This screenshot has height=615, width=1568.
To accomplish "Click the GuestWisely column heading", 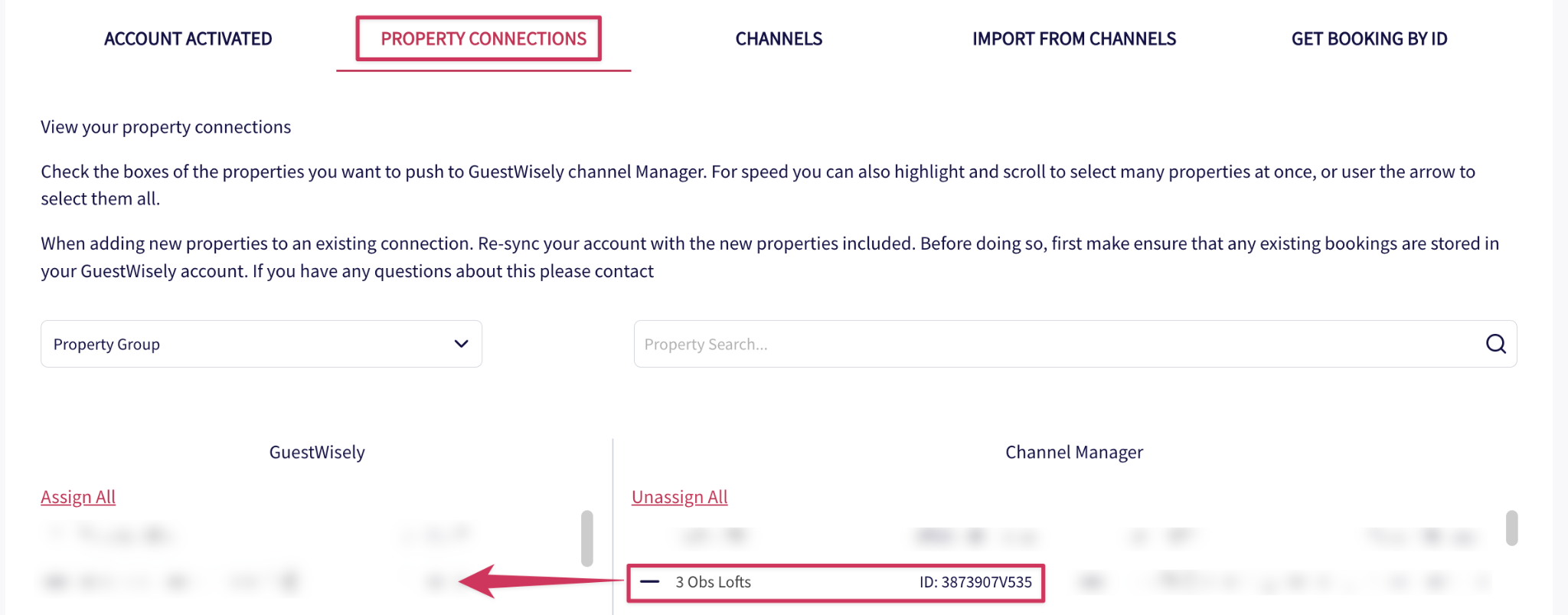I will 317,453.
